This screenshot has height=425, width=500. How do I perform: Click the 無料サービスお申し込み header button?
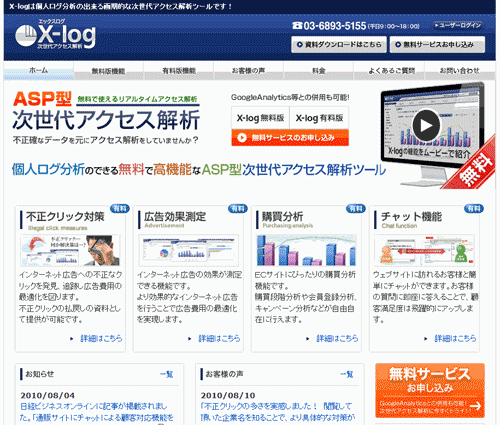pyautogui.click(x=438, y=44)
